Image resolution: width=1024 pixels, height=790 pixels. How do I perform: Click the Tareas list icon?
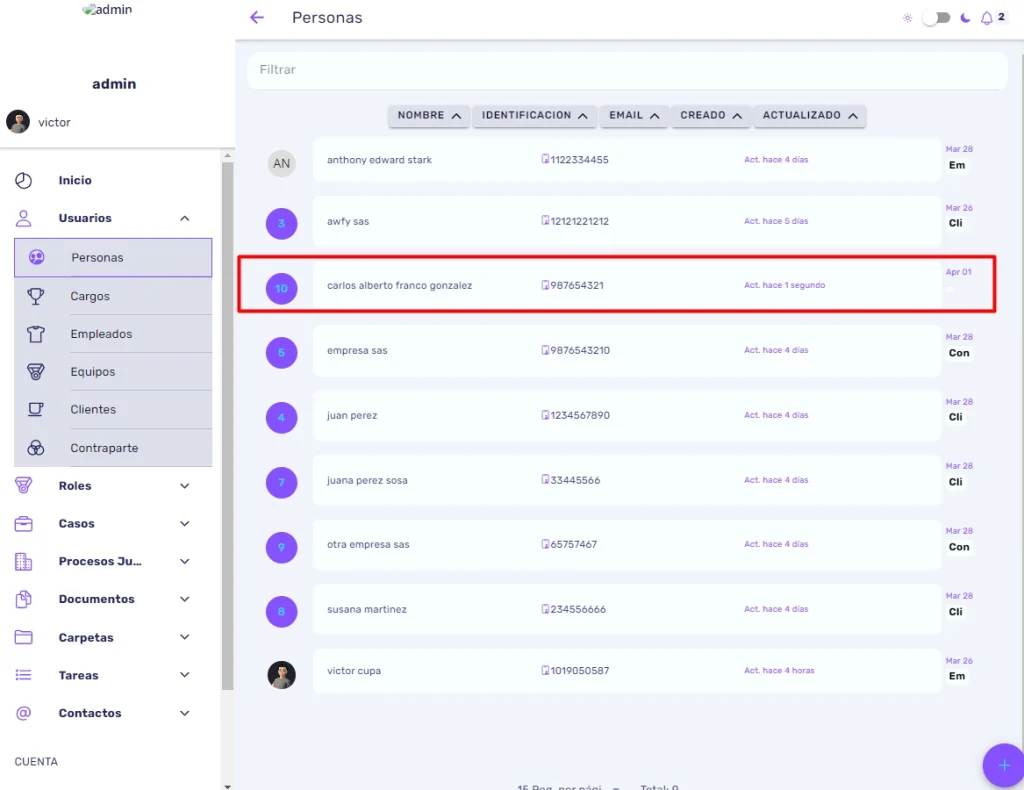(24, 675)
